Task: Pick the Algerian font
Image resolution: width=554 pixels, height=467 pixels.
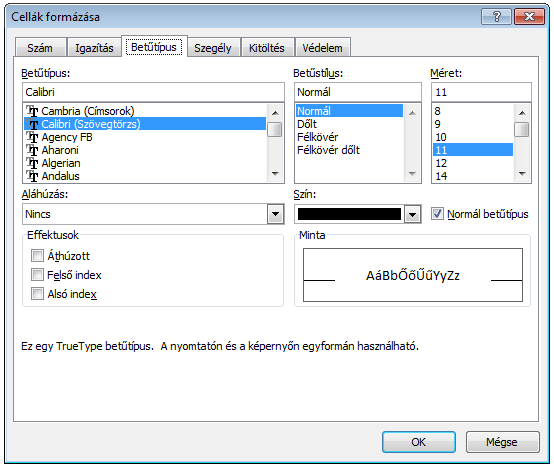Action: 145,163
